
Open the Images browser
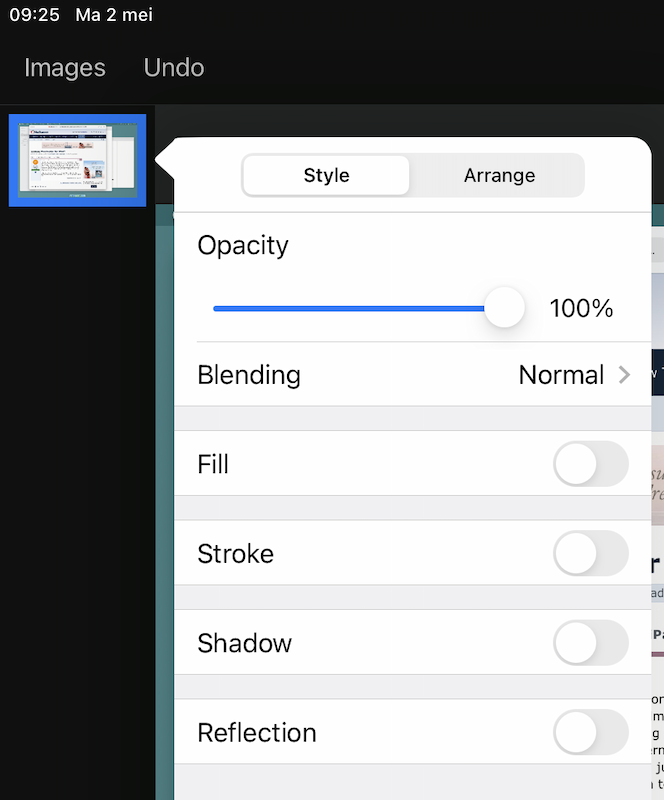click(64, 68)
